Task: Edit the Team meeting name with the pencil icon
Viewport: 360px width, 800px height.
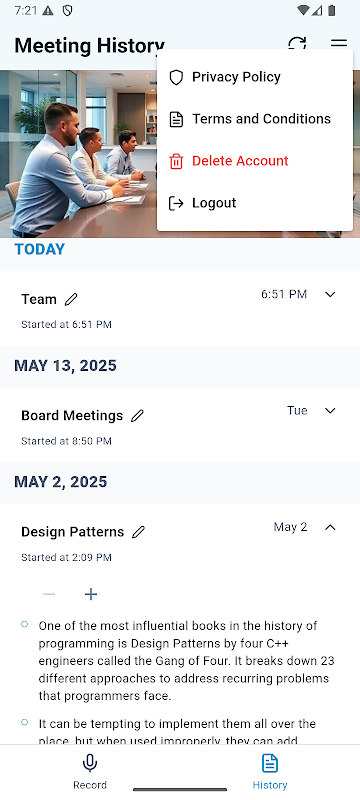Action: pyautogui.click(x=71, y=299)
